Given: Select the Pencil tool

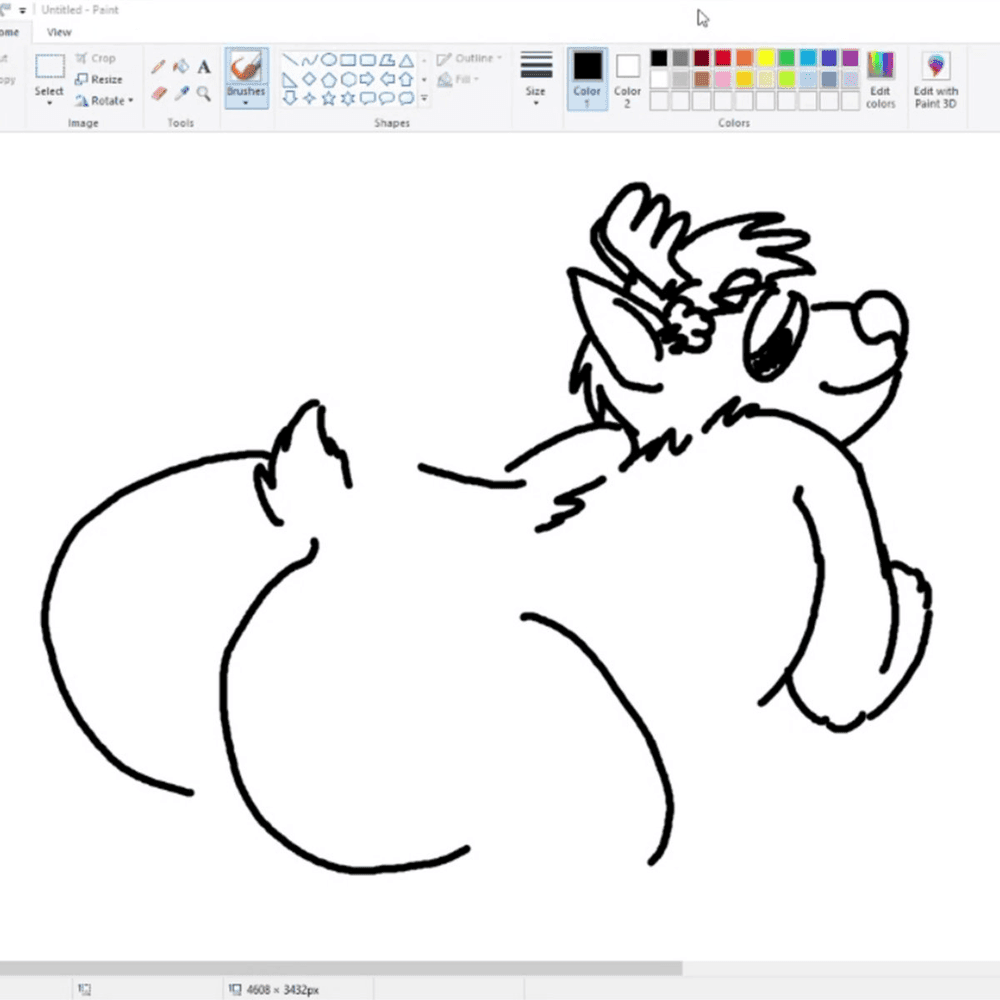Looking at the screenshot, I should [x=158, y=67].
